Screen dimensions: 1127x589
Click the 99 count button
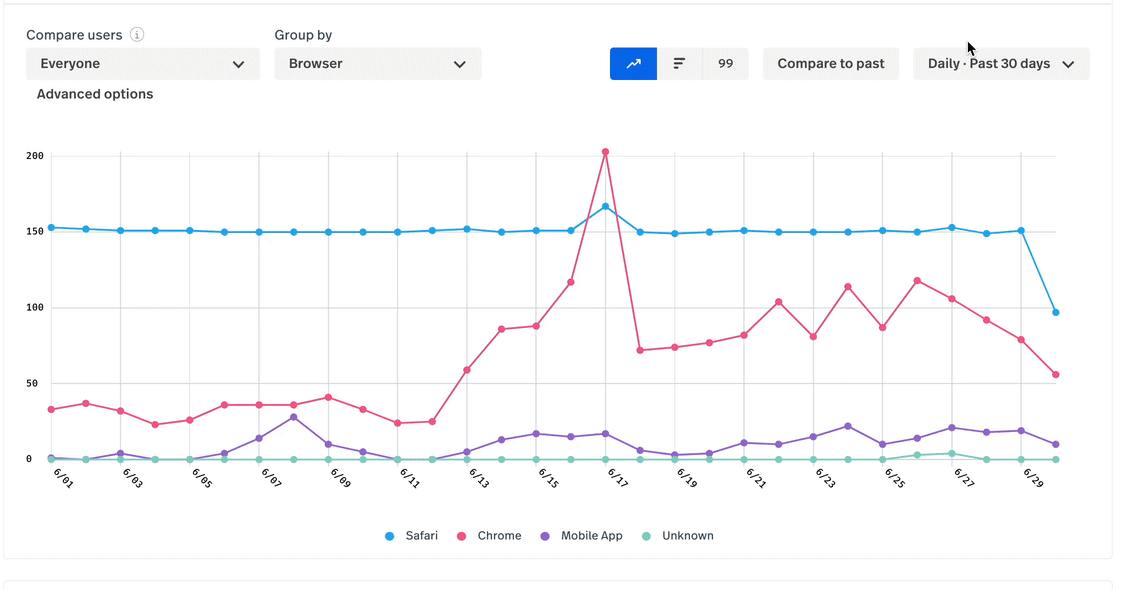click(725, 64)
